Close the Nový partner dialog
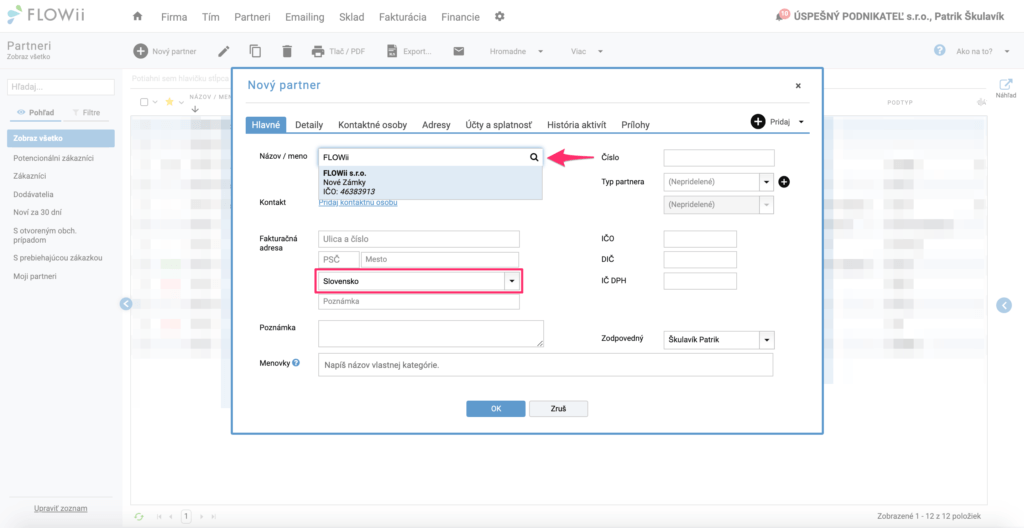 coord(798,86)
